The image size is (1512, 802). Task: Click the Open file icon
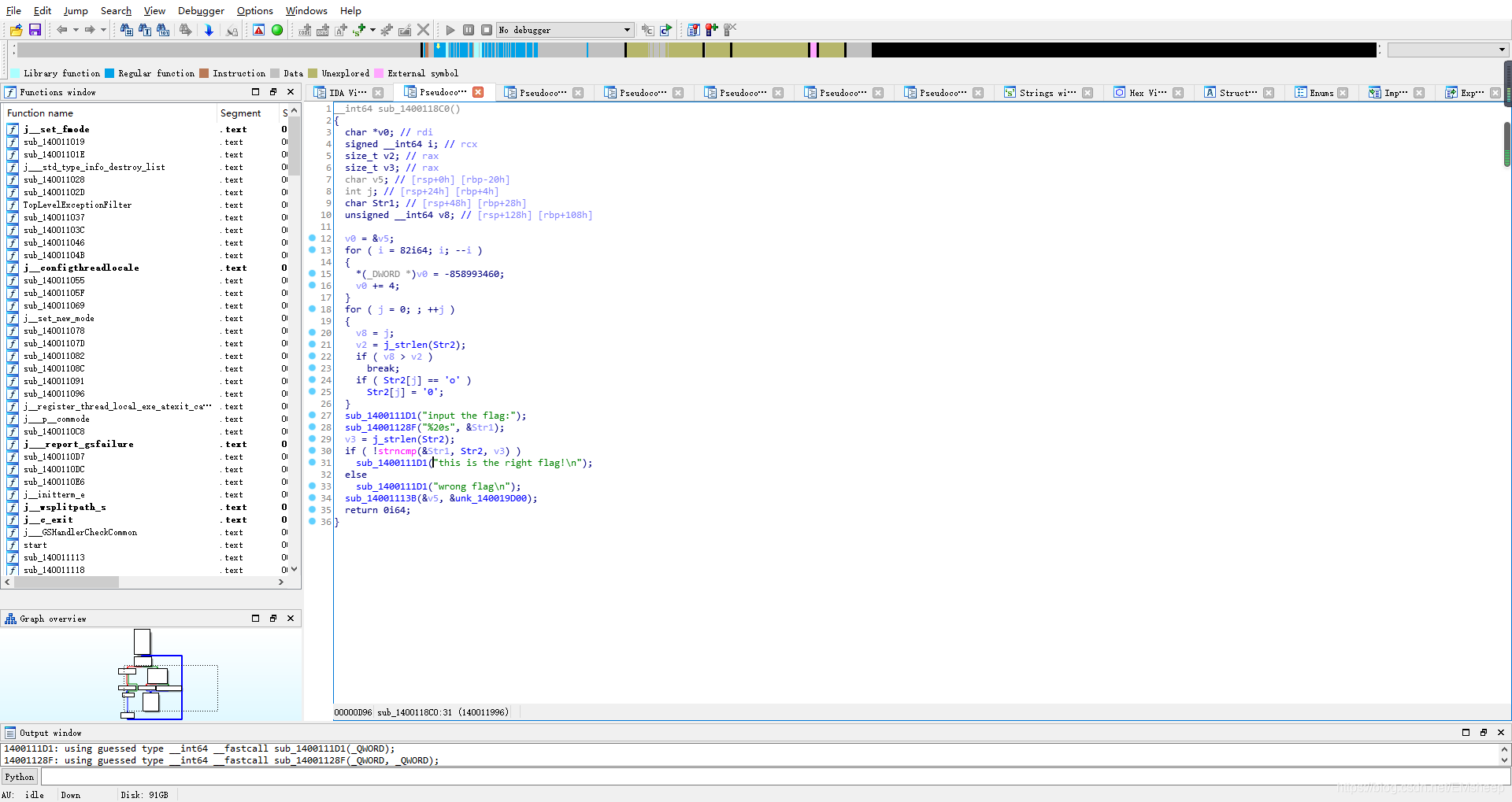tap(16, 30)
